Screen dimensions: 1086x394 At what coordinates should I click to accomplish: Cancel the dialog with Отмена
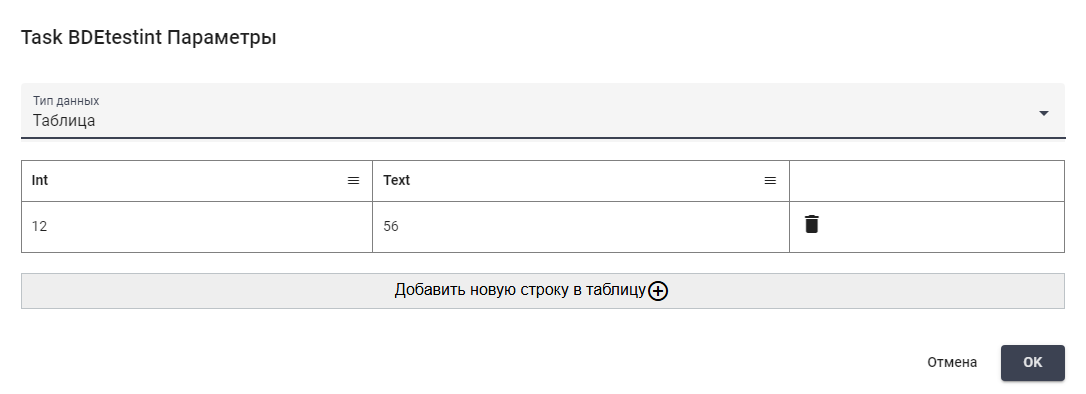pyautogui.click(x=952, y=362)
